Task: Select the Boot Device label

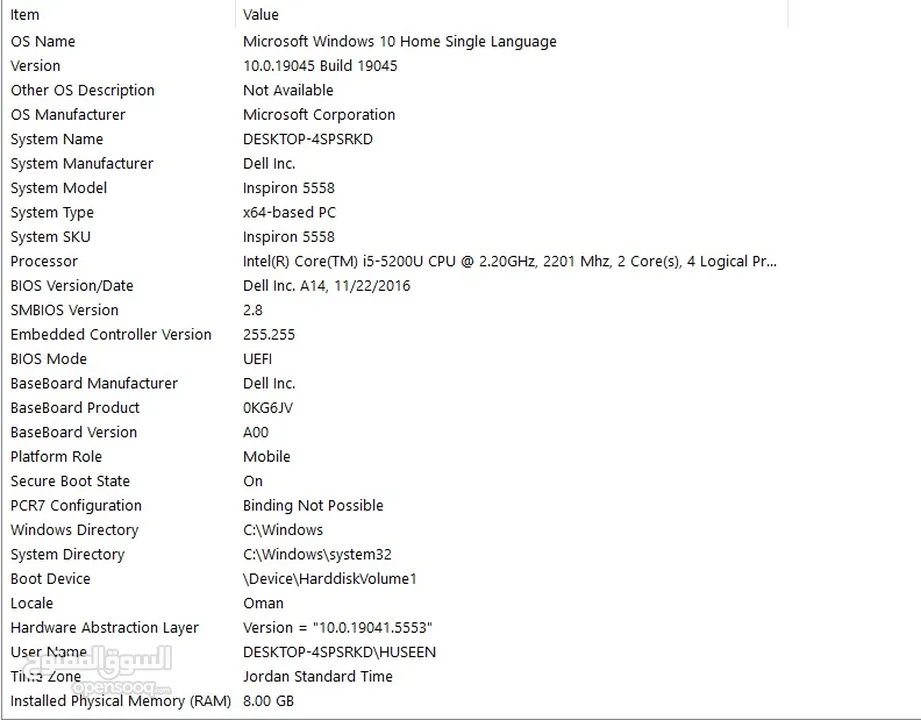Action: 51,579
